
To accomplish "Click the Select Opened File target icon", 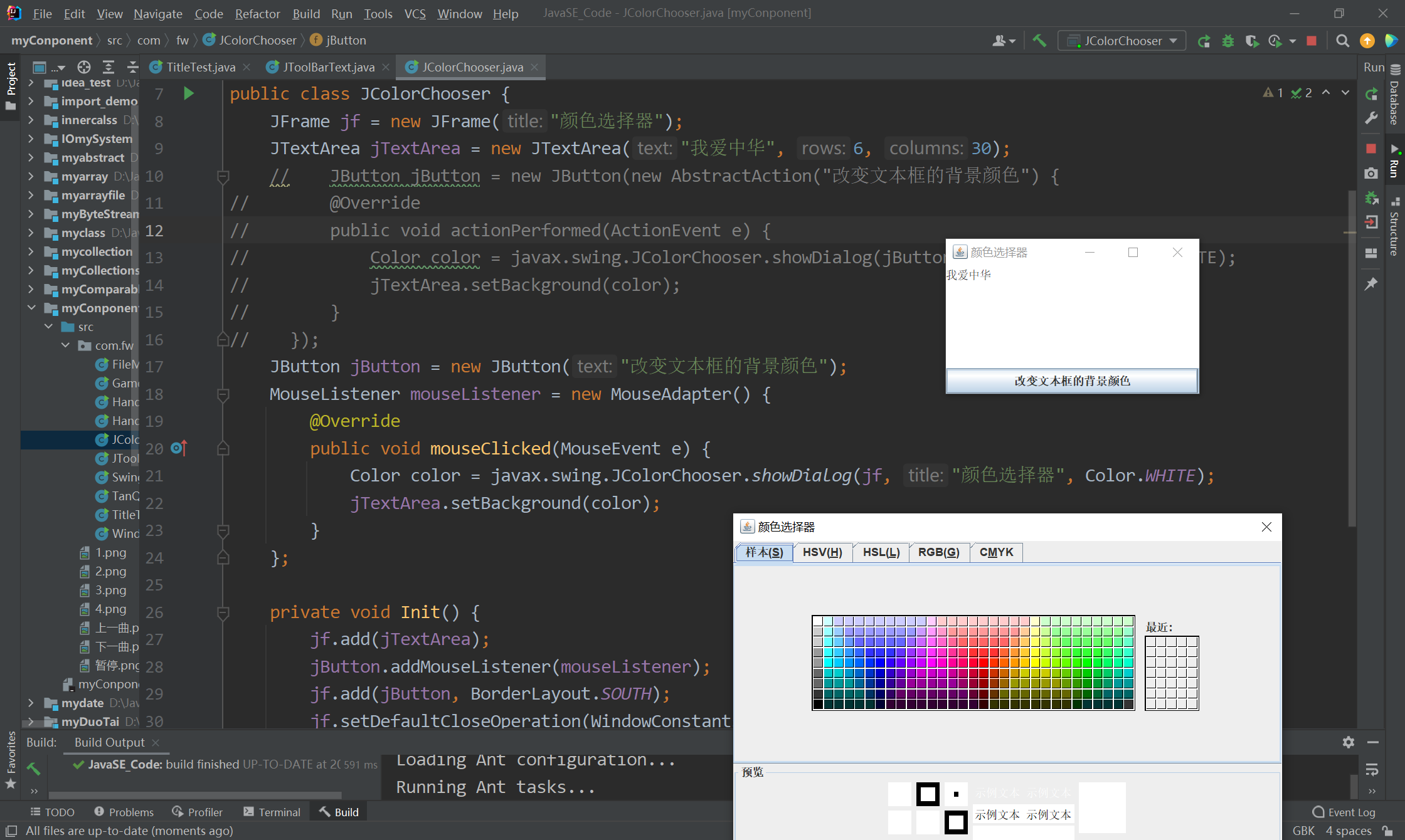I will pyautogui.click(x=84, y=67).
